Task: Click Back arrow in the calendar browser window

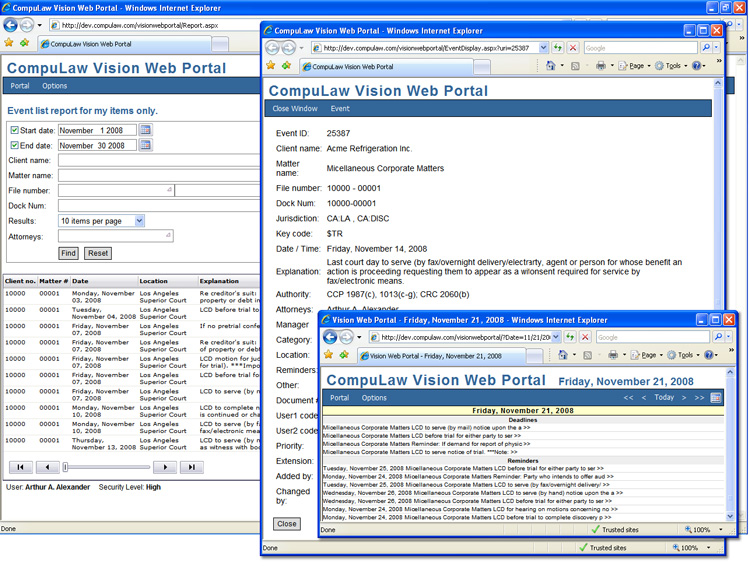Action: (x=330, y=337)
